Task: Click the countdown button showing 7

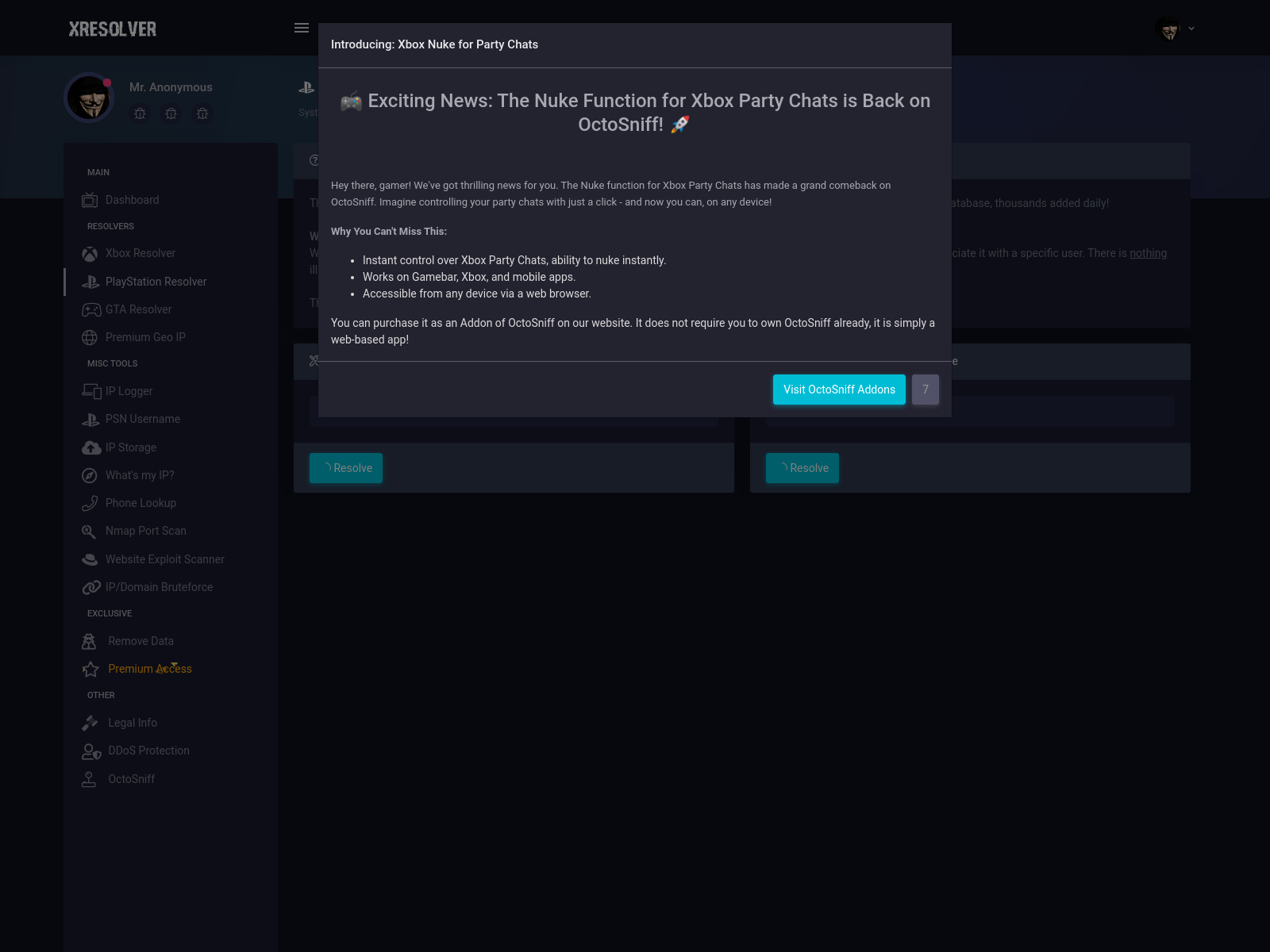Action: tap(926, 390)
